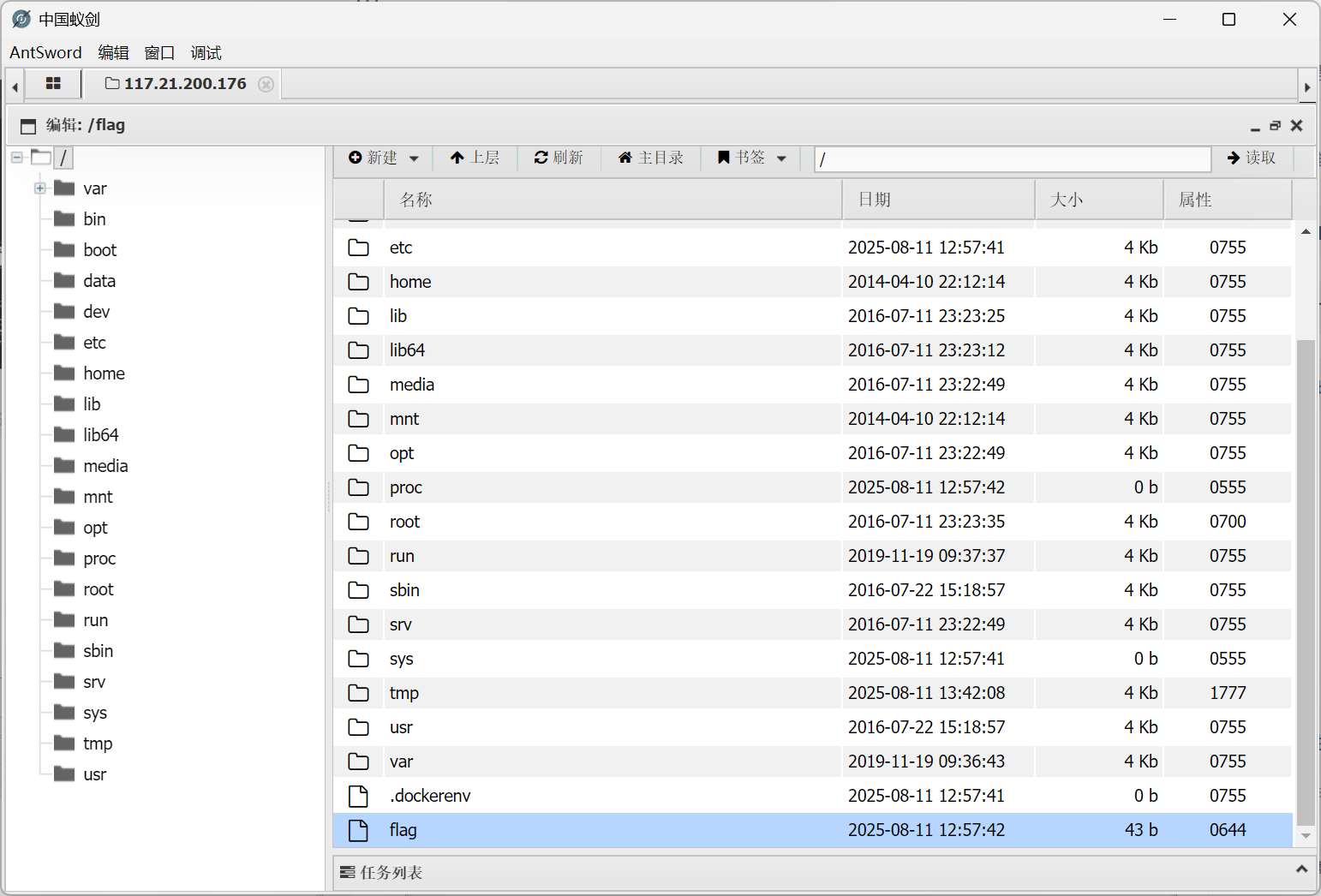Select media folder in the tree

pos(105,466)
